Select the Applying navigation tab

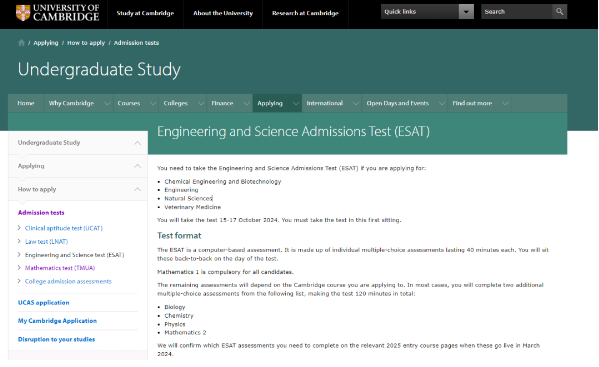(270, 103)
